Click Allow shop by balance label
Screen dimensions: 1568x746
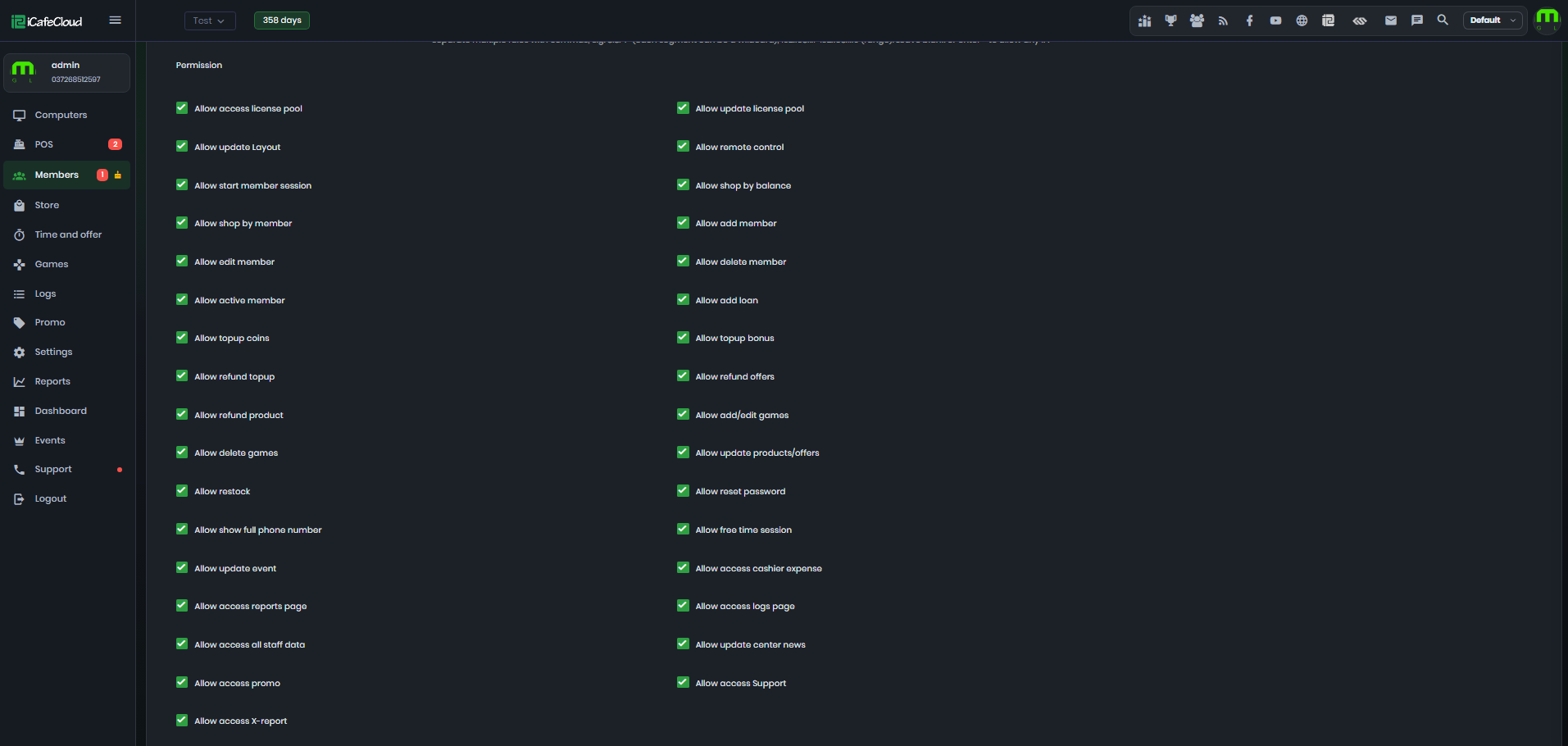coord(743,186)
